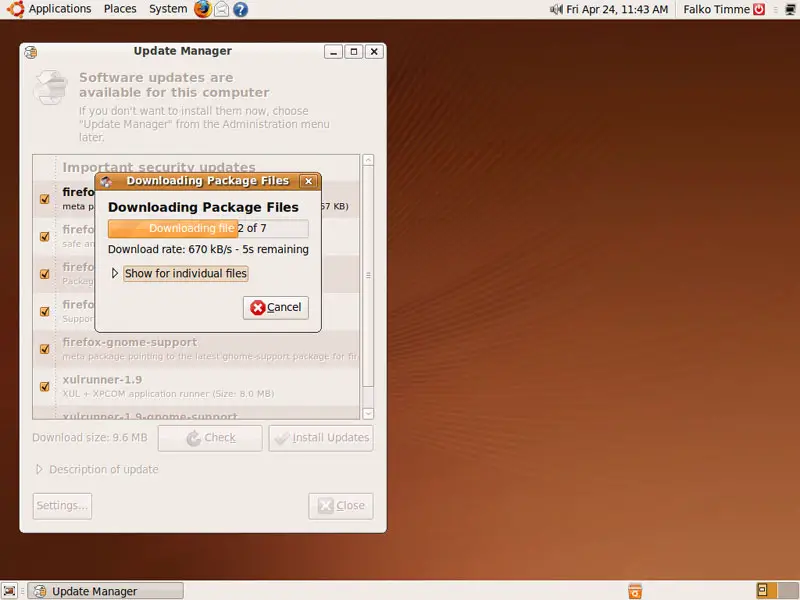
Task: Select the xulrunner-1.9 package row
Action: (x=196, y=387)
